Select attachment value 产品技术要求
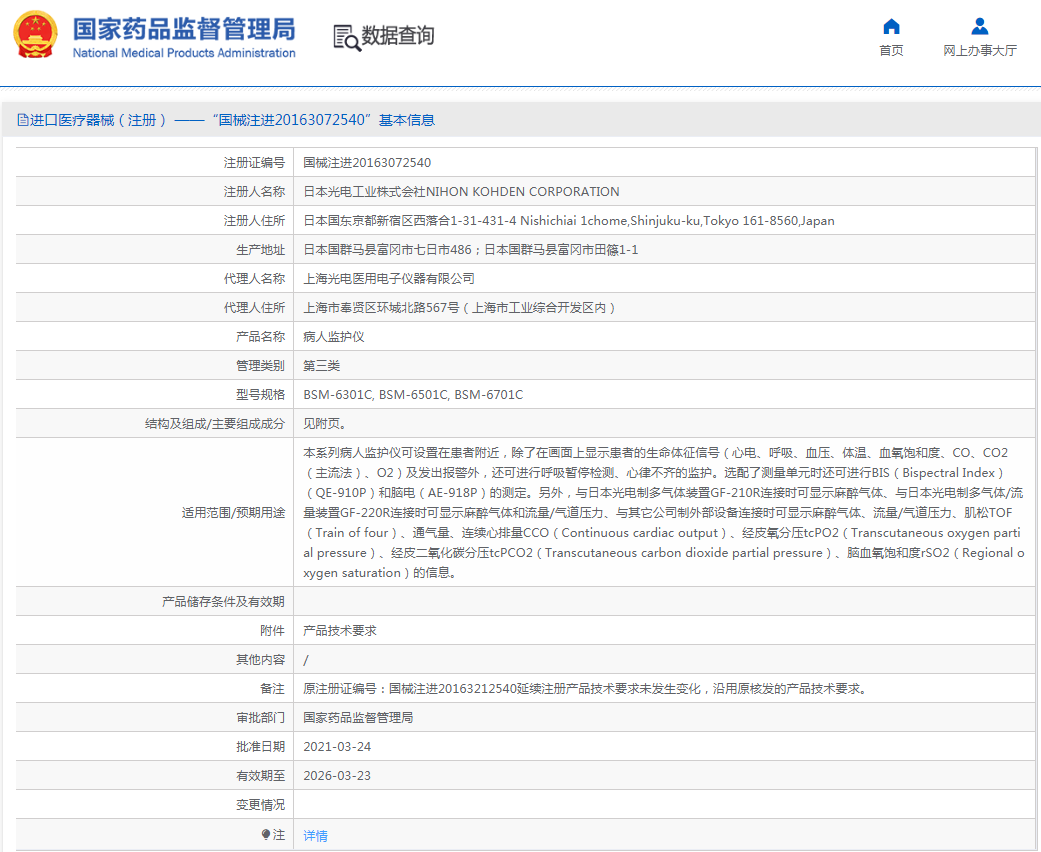 [x=340, y=631]
